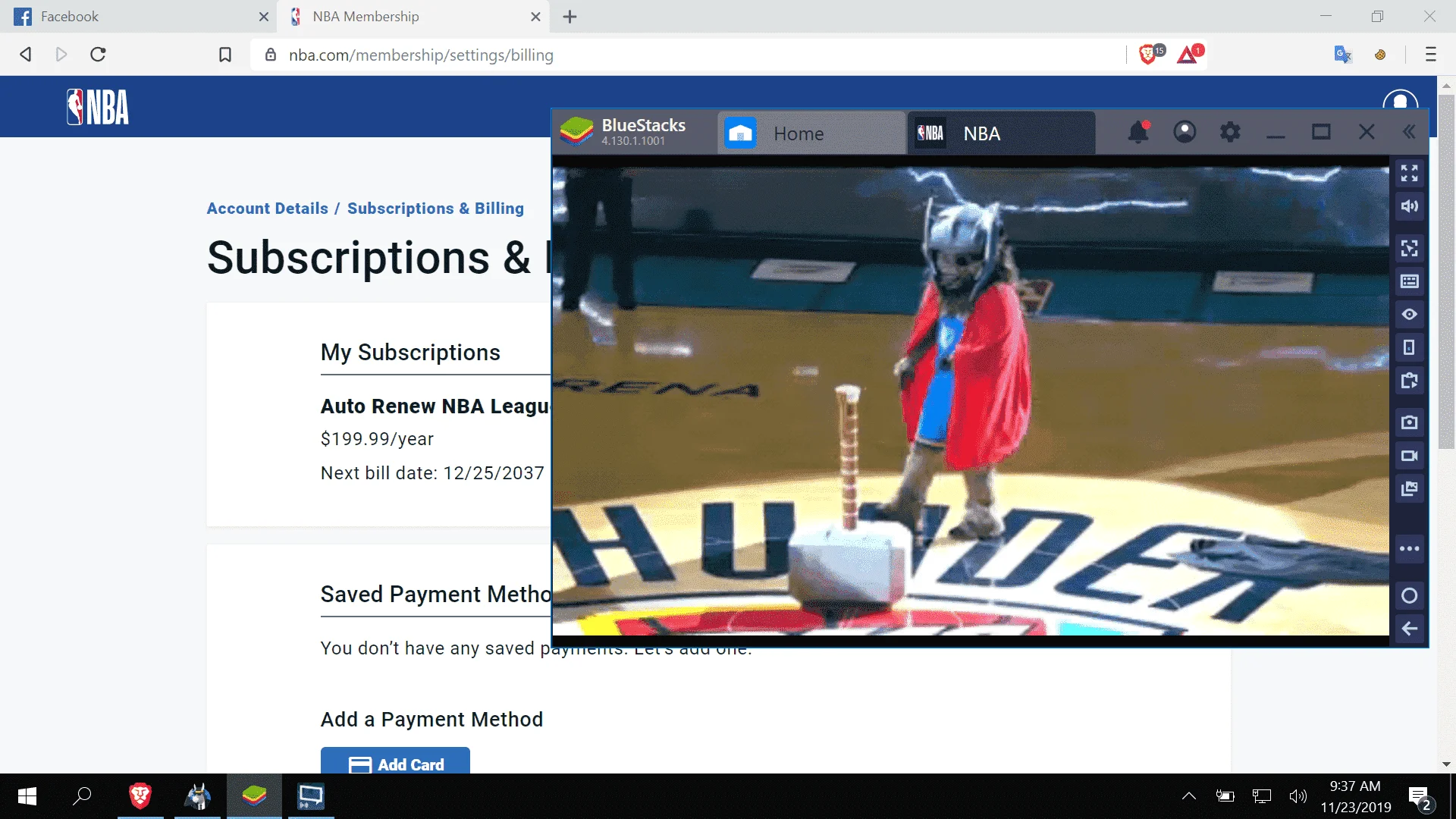The image size is (1456, 819).
Task: Close the NBA Membership browser tab
Action: 535,17
